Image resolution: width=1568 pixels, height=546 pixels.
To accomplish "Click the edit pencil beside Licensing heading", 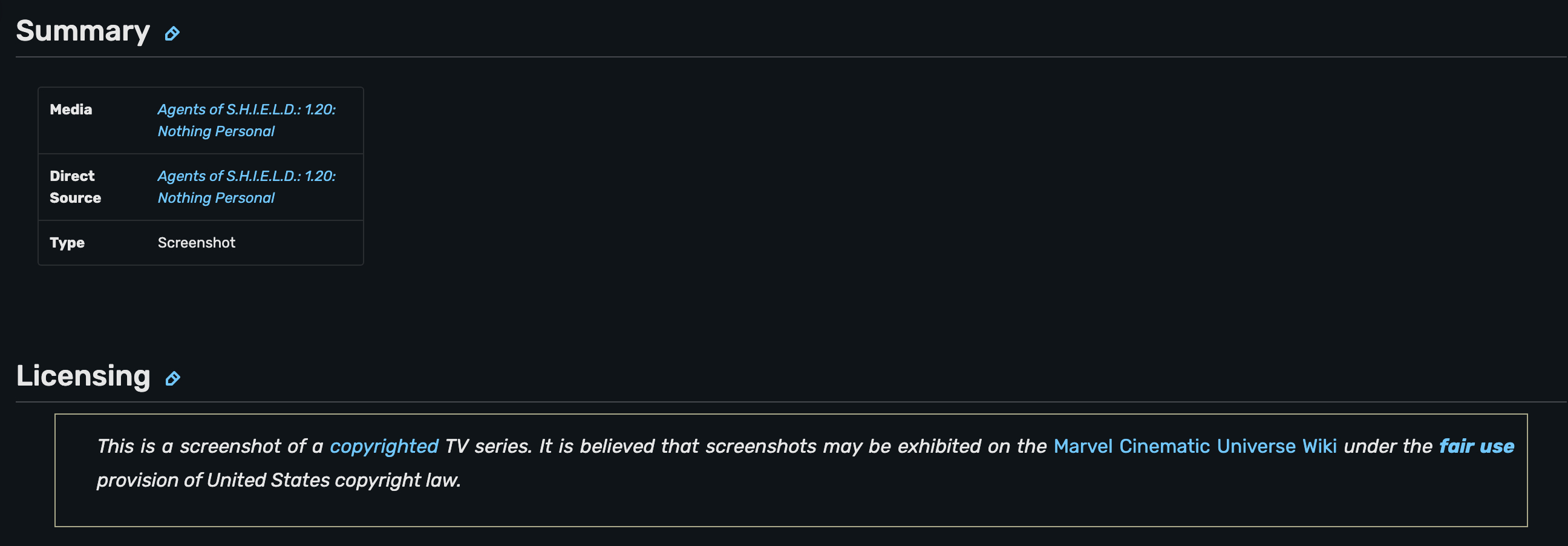I will 173,378.
